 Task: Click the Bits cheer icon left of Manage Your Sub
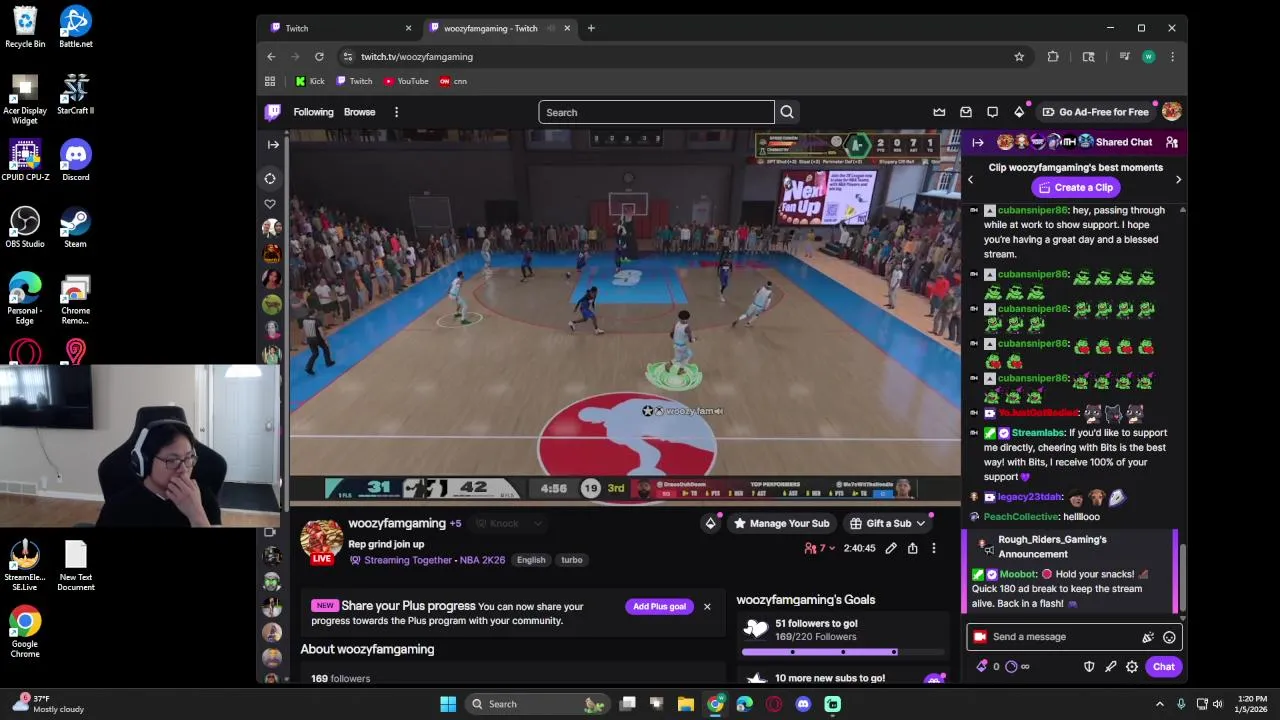710,523
